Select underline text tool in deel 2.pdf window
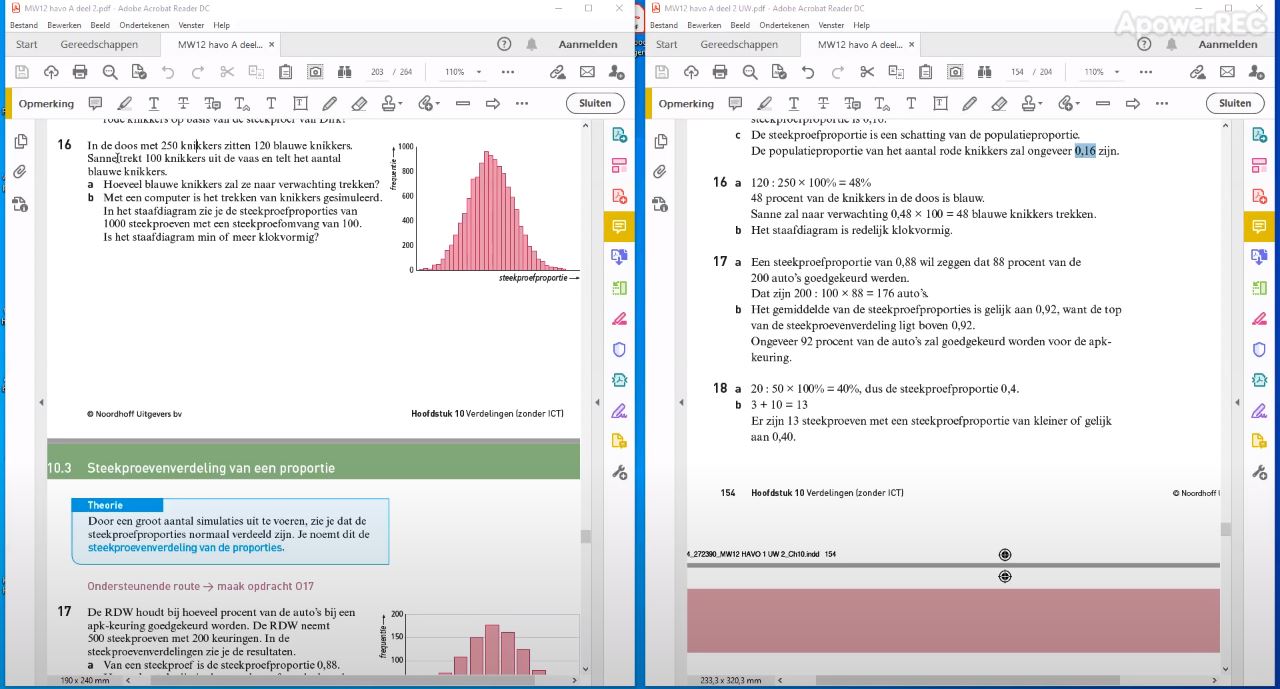The height and width of the screenshot is (689, 1280). pos(154,103)
